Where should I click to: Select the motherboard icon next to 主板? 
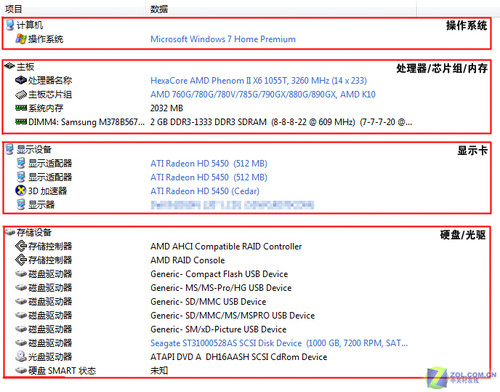10,66
